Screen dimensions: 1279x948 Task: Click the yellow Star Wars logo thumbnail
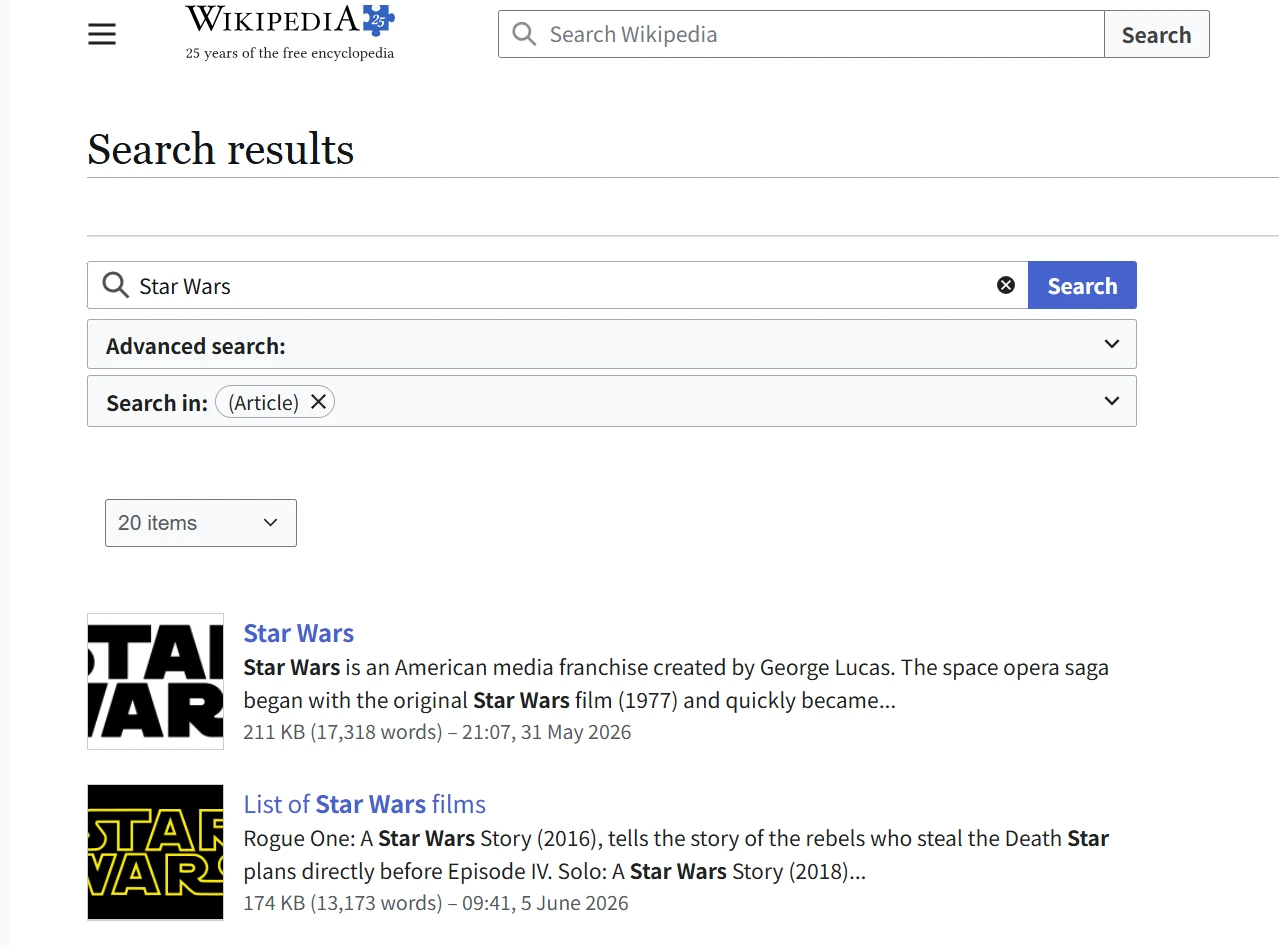(156, 852)
